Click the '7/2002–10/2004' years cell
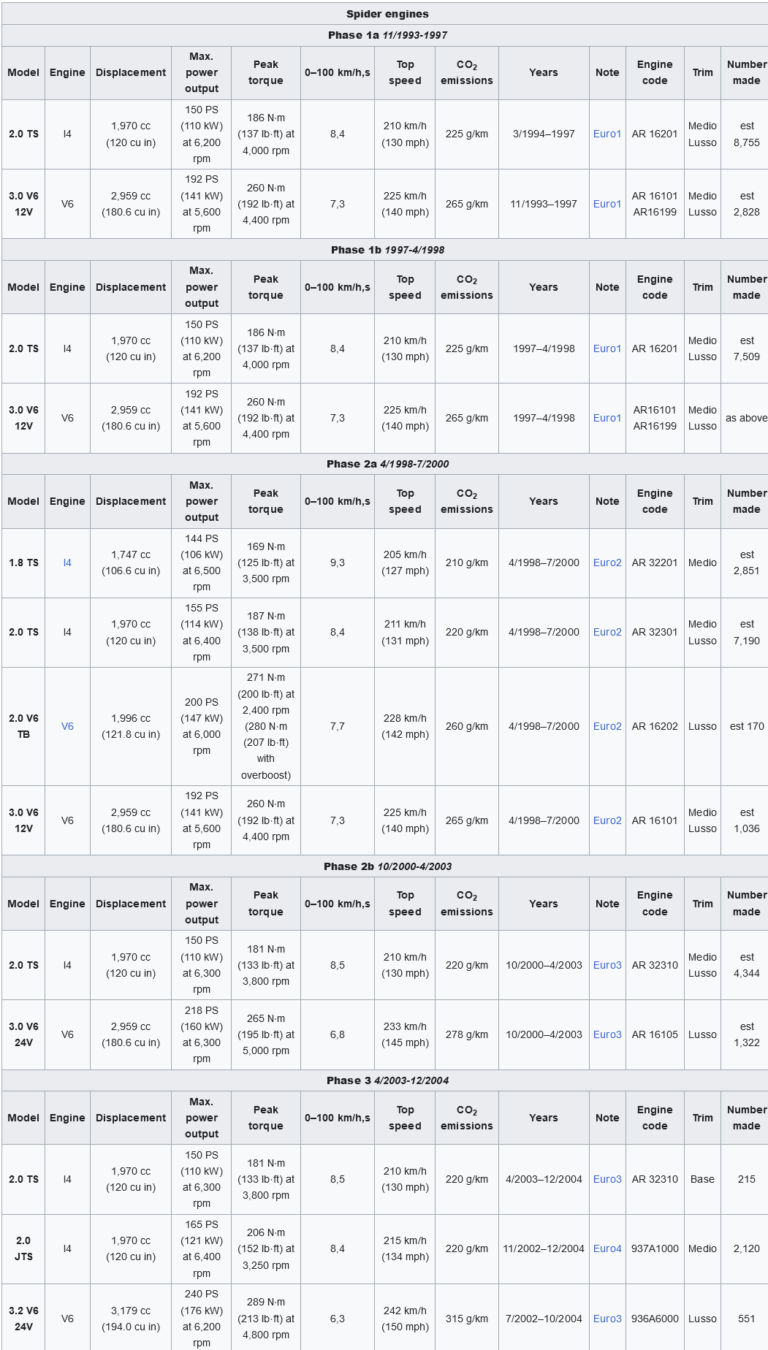This screenshot has height=1350, width=768. pyautogui.click(x=544, y=1318)
